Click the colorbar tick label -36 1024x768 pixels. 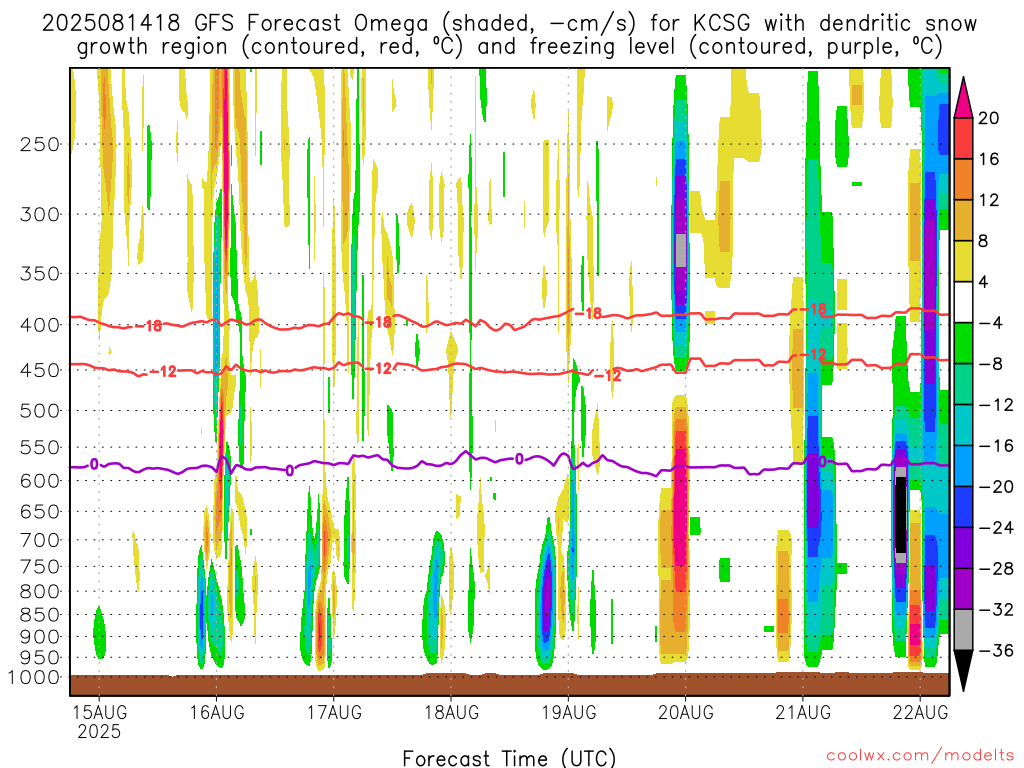point(996,650)
